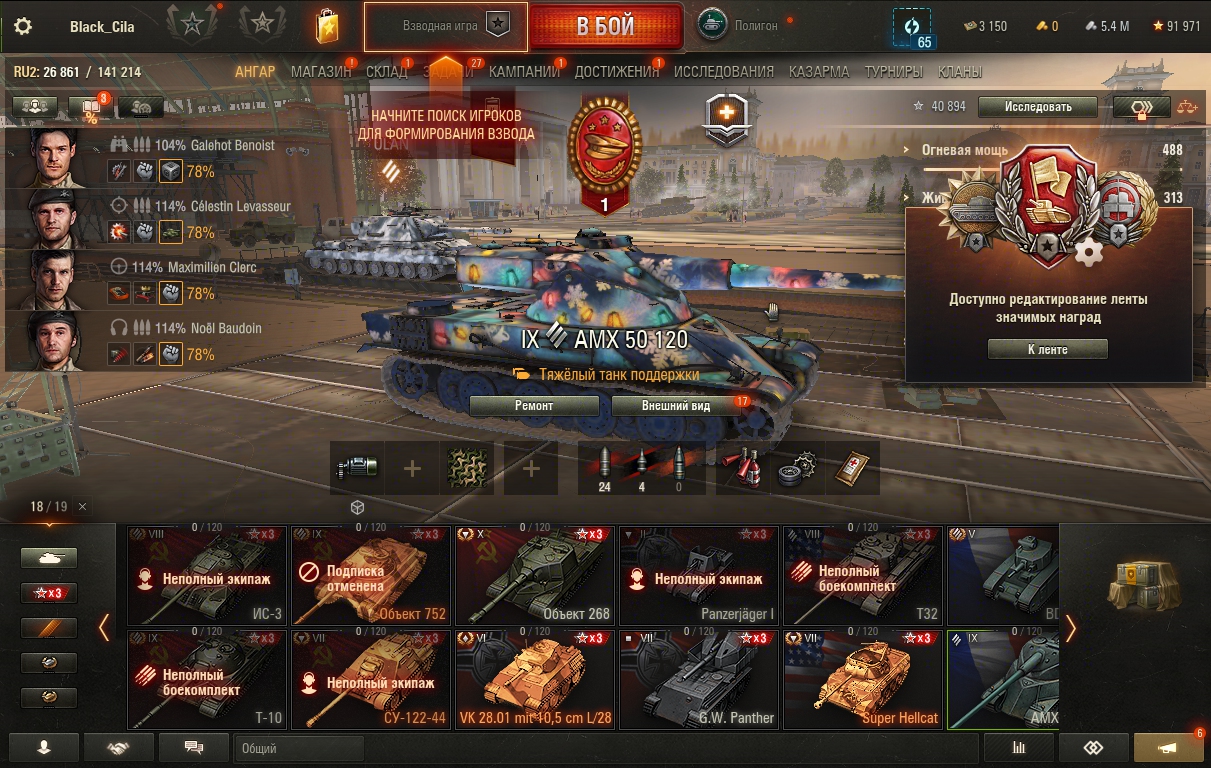Open the chat channels icon

(x=194, y=747)
